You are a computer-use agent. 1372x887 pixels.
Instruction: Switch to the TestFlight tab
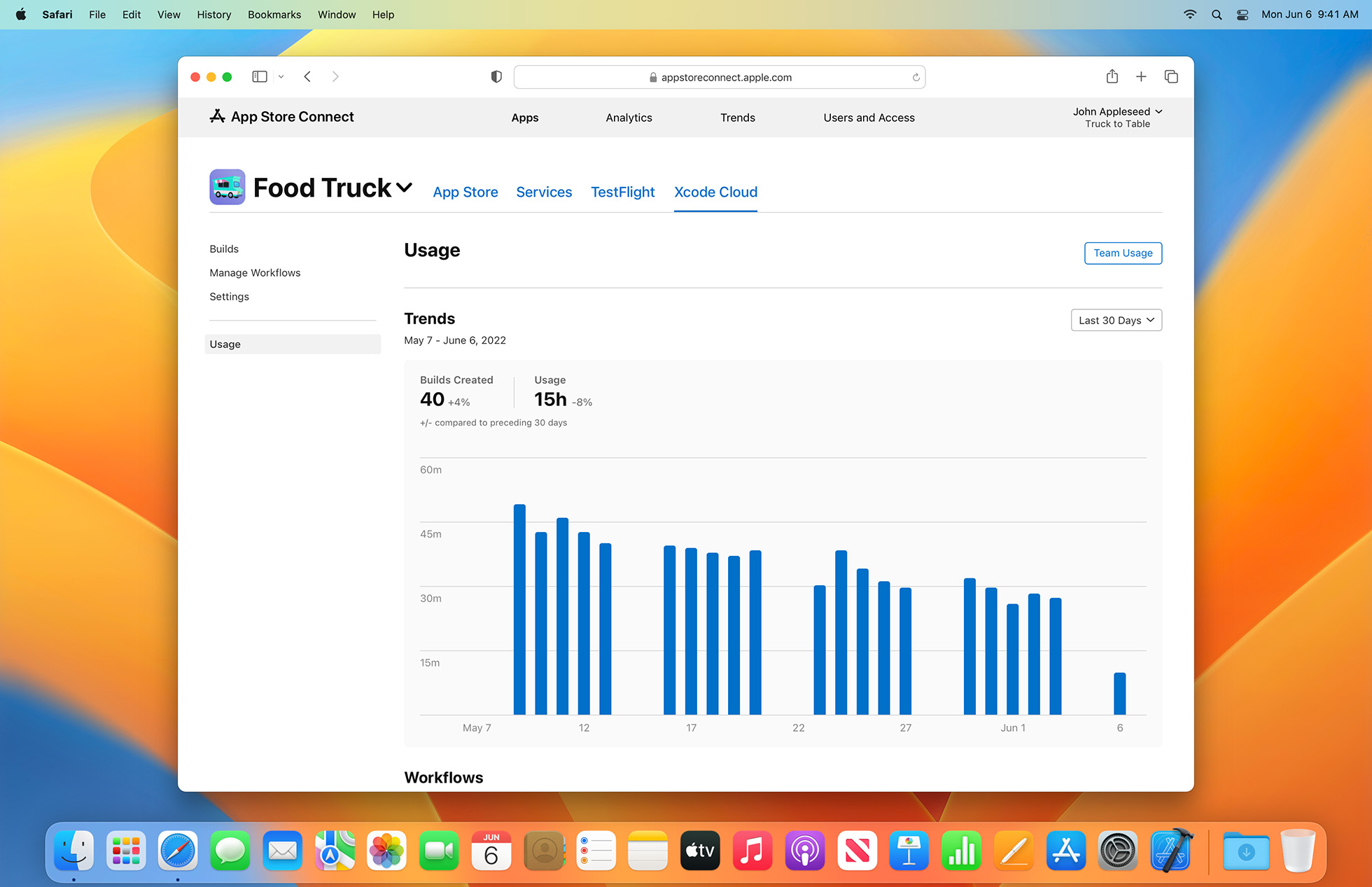(x=622, y=192)
